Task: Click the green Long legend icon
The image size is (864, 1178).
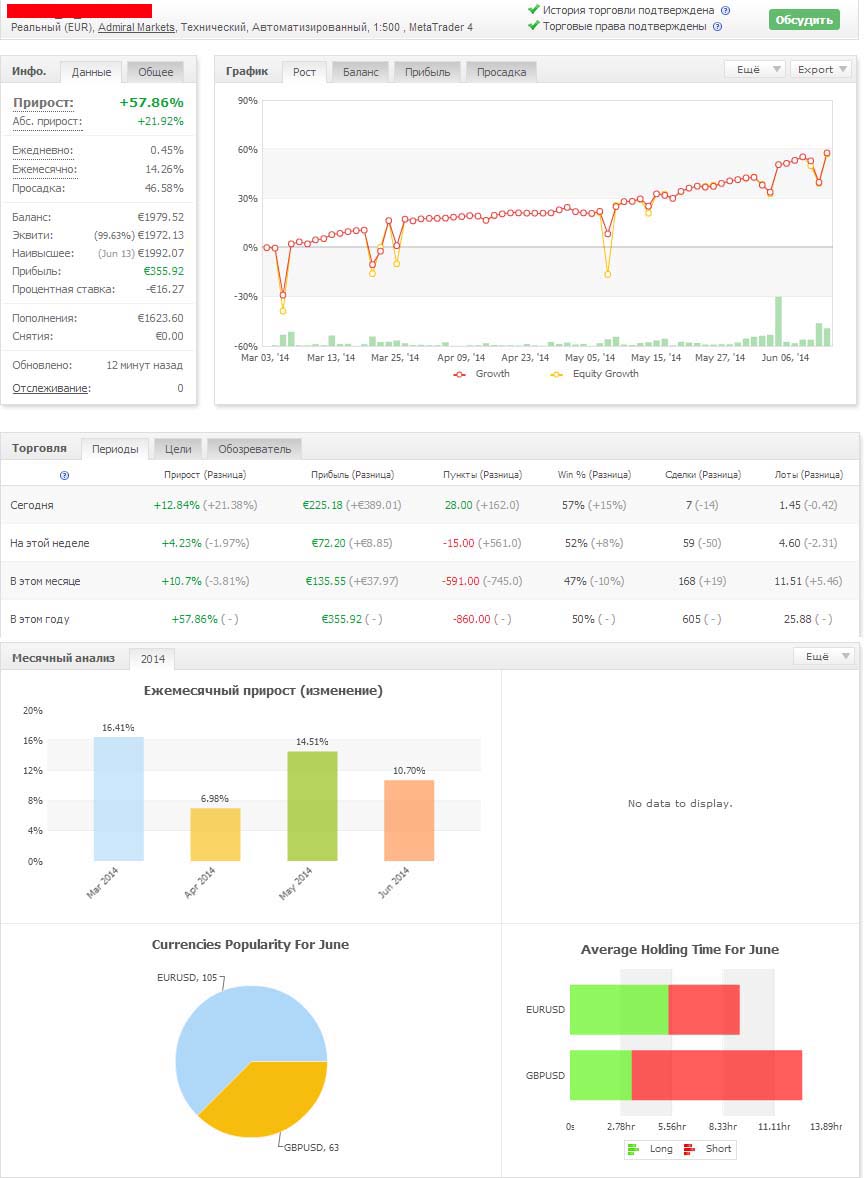Action: tap(633, 1149)
